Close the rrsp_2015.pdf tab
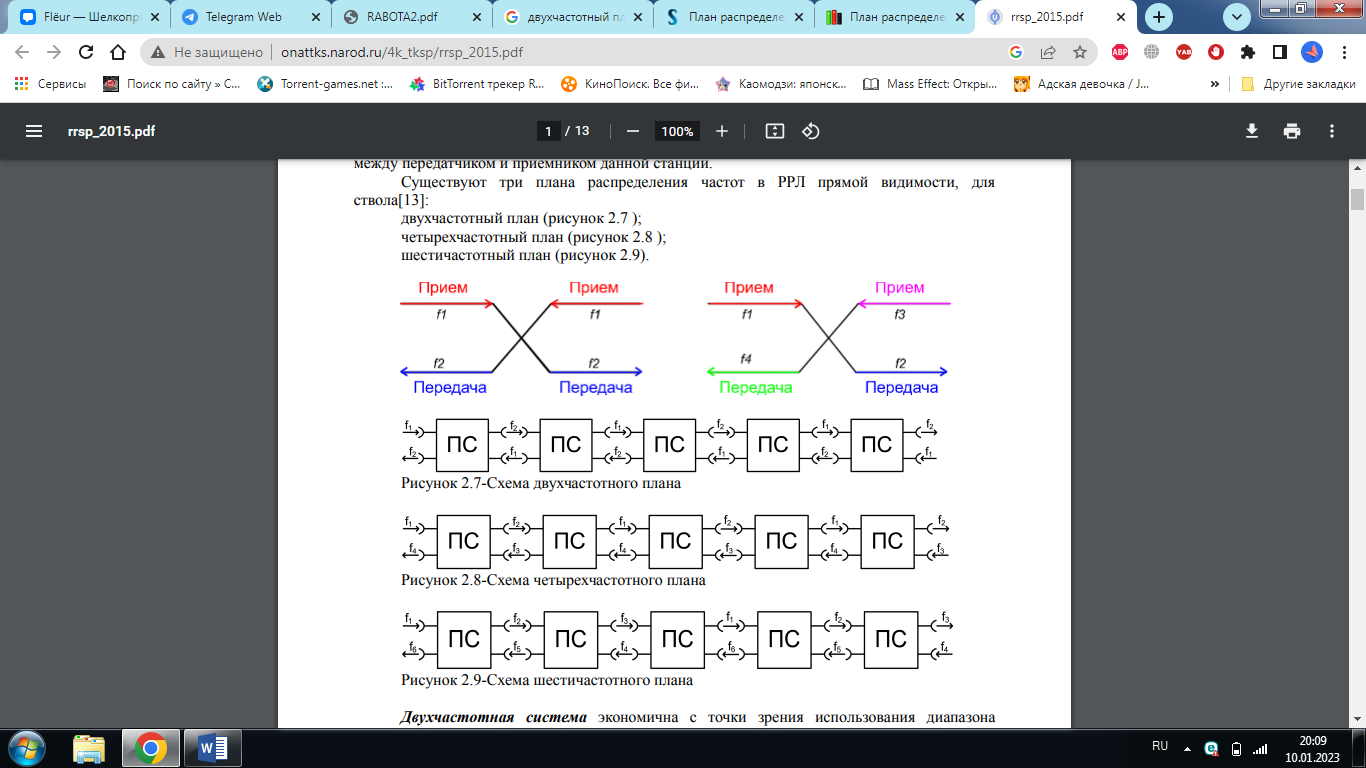This screenshot has height=768, width=1366. click(1121, 17)
